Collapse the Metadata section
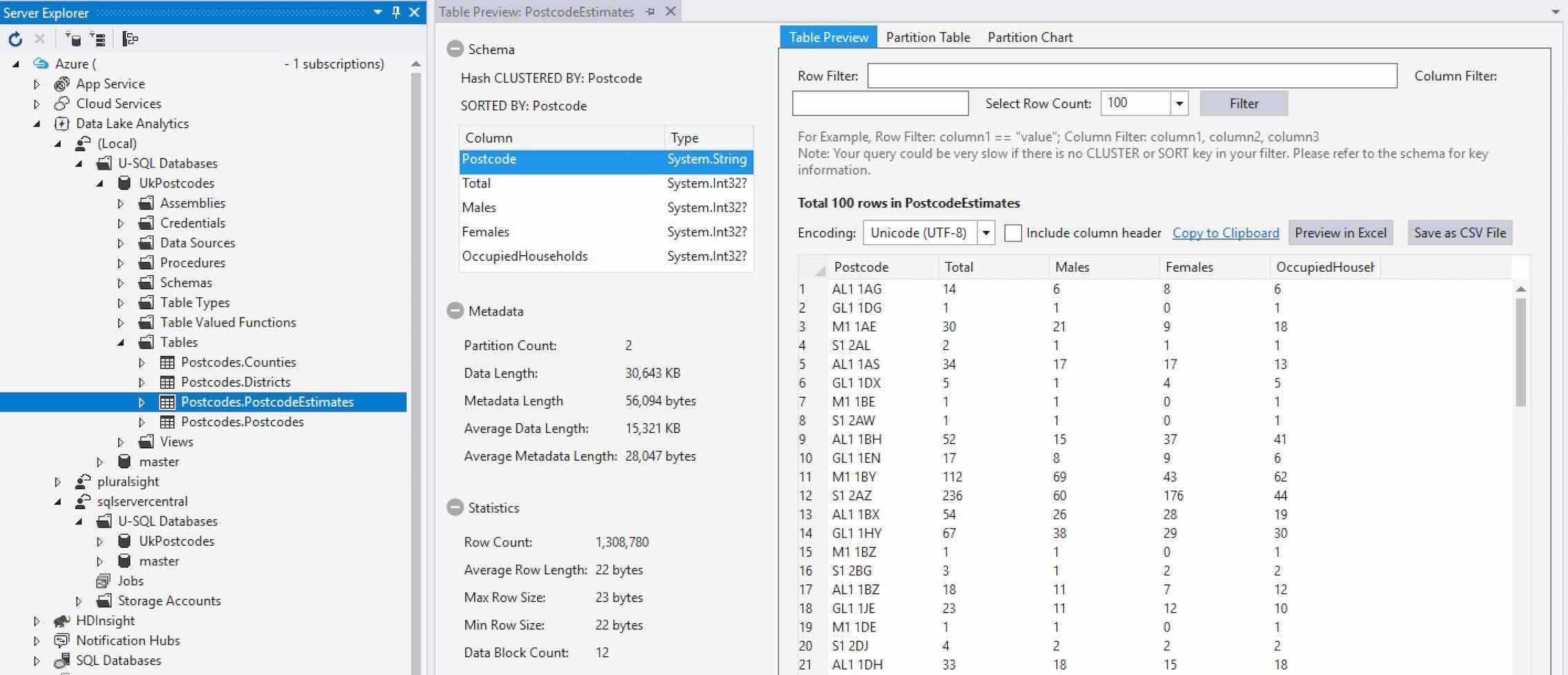The width and height of the screenshot is (1568, 675). [x=455, y=311]
